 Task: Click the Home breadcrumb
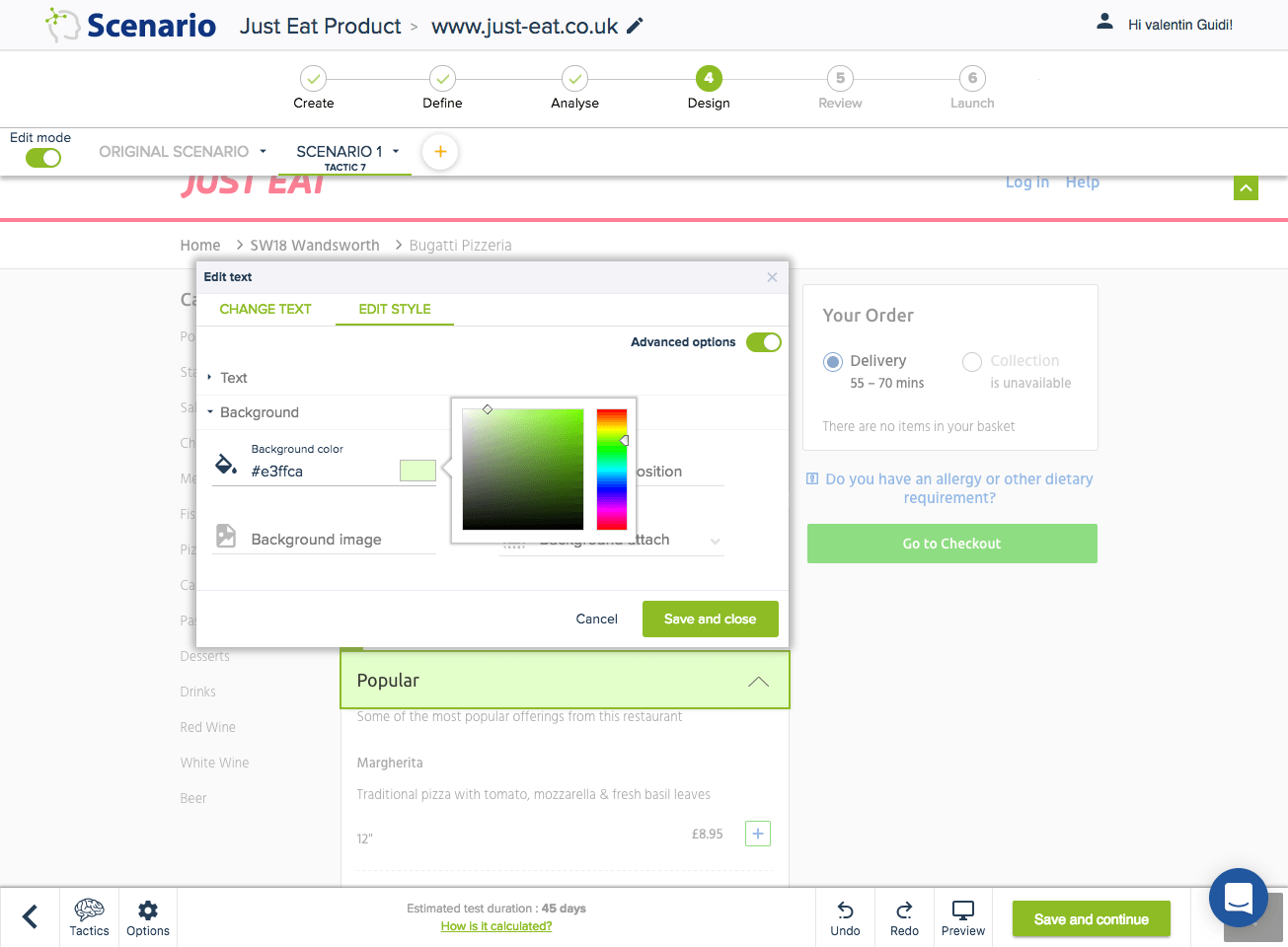coord(200,246)
